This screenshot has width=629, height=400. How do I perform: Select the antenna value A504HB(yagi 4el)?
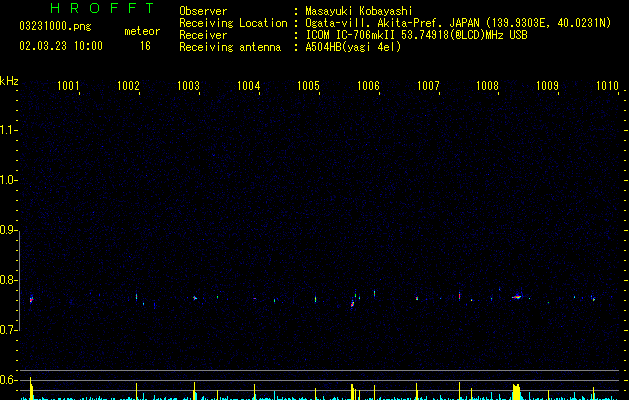[353, 47]
